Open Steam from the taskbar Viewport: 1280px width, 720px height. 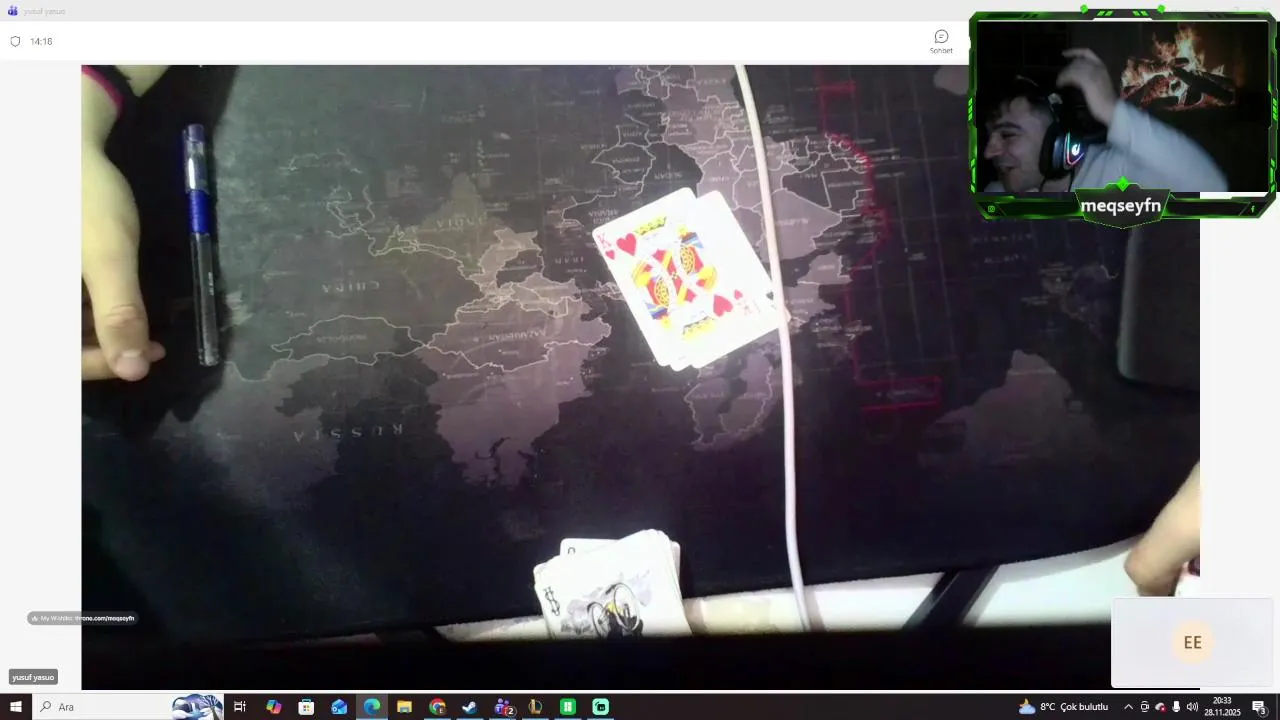click(469, 707)
